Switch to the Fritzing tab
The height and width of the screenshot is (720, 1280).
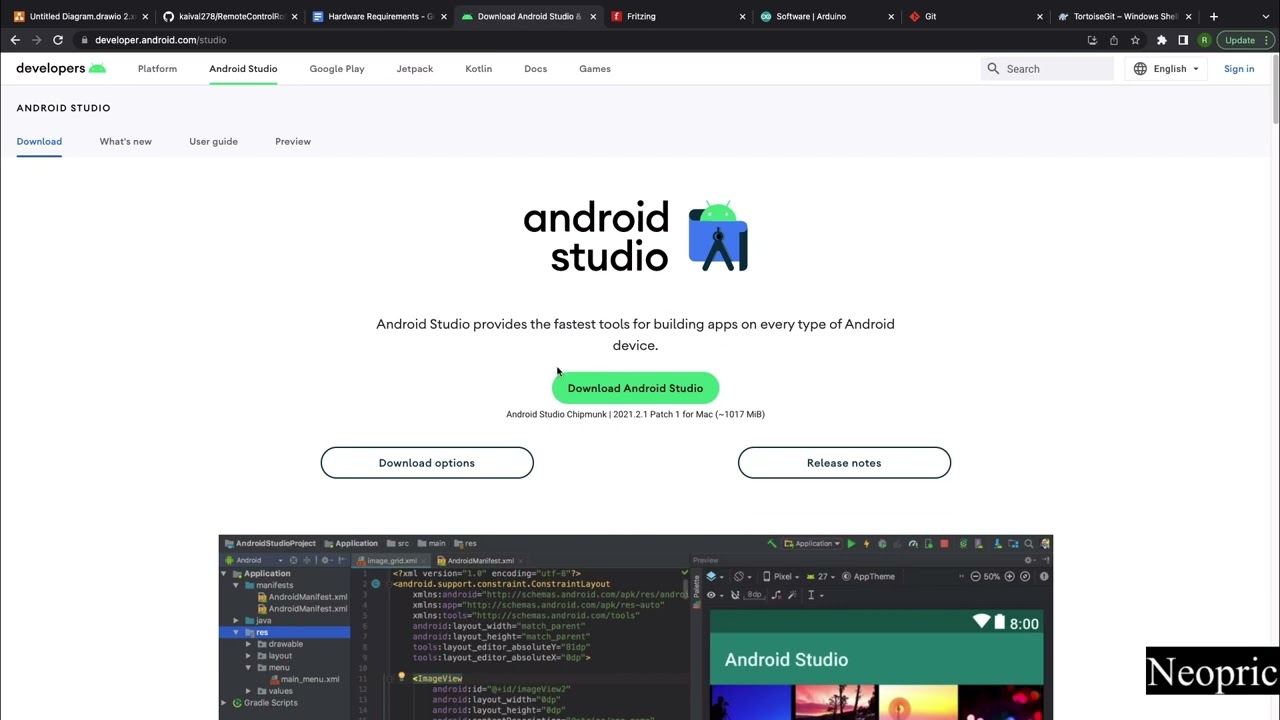(x=677, y=16)
